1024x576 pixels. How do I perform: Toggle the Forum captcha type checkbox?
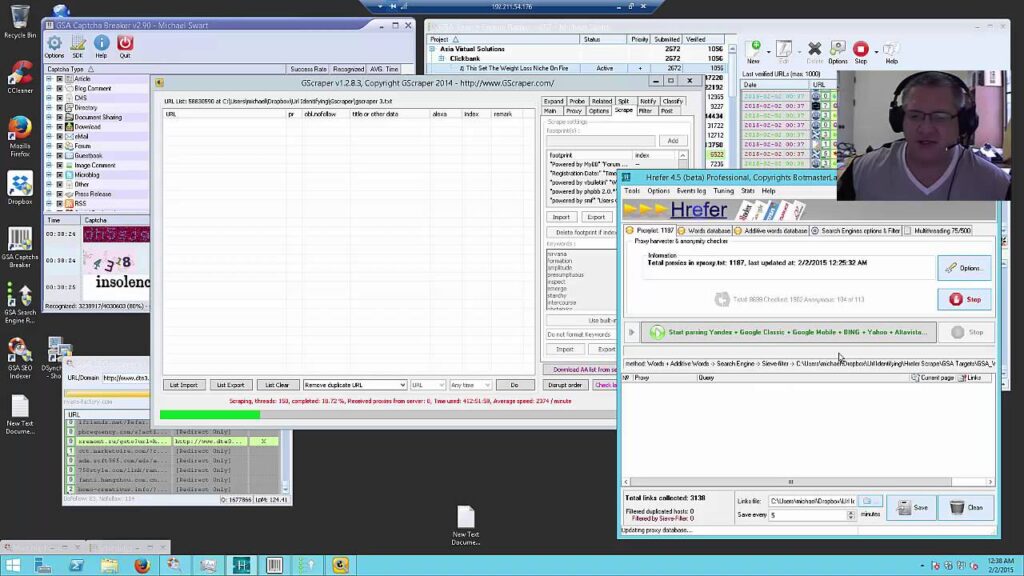tap(59, 146)
